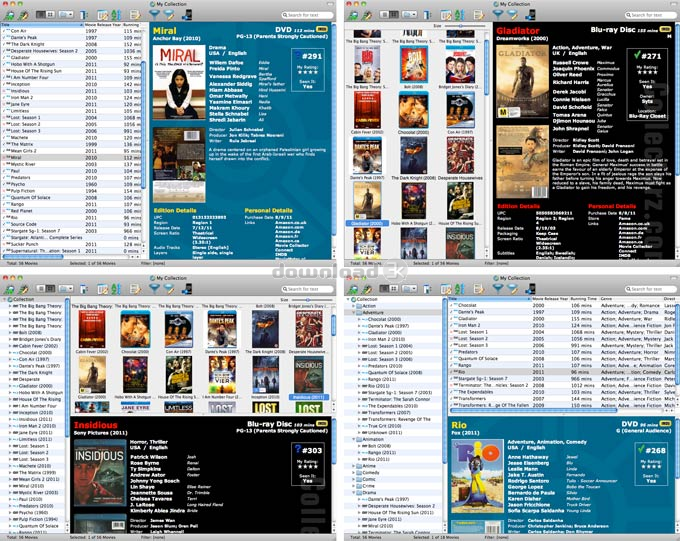Click edit fields icon in top-right window
This screenshot has width=680, height=541.
click(x=446, y=15)
